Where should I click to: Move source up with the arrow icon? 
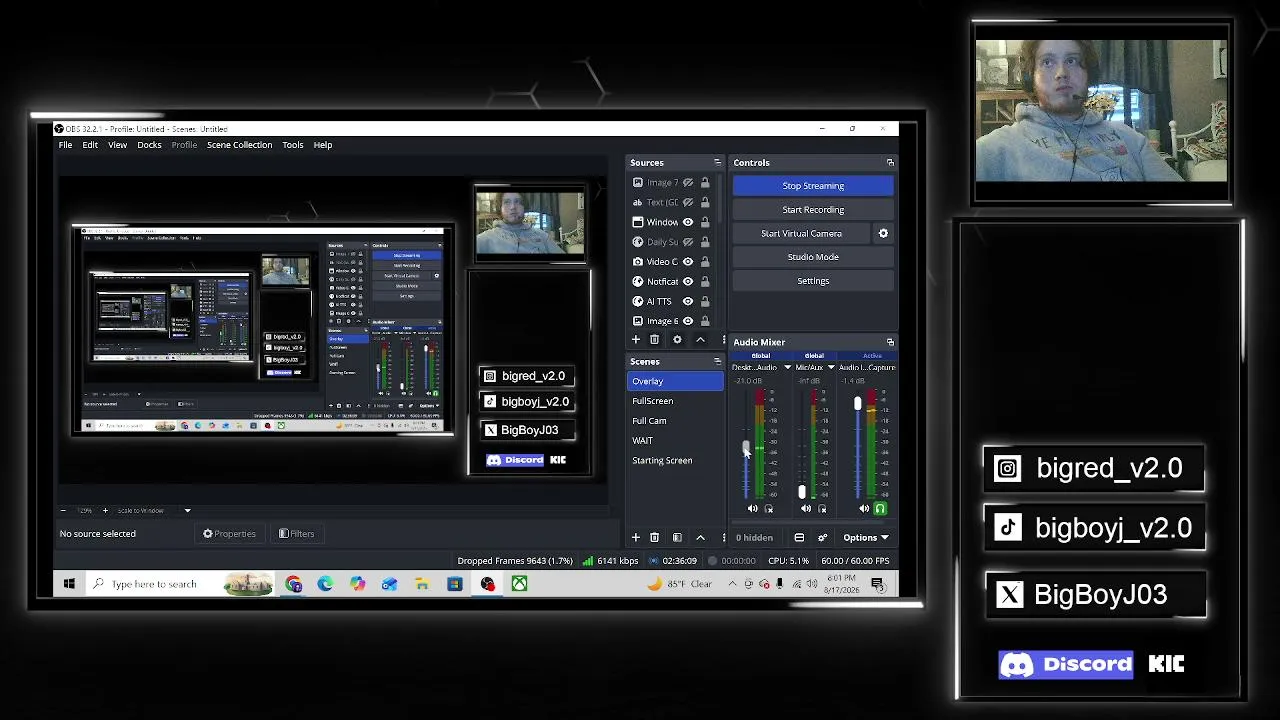pyautogui.click(x=700, y=340)
